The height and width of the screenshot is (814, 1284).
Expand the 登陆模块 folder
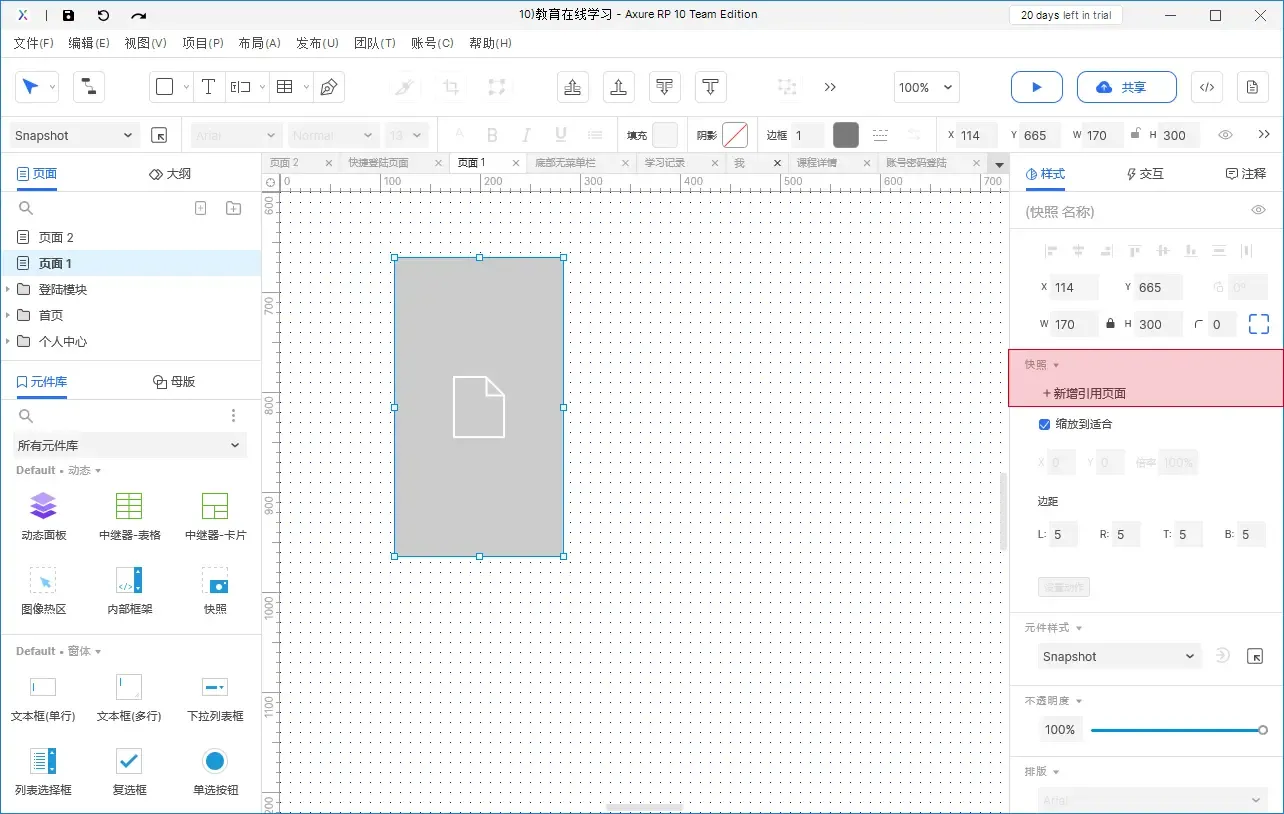9,289
